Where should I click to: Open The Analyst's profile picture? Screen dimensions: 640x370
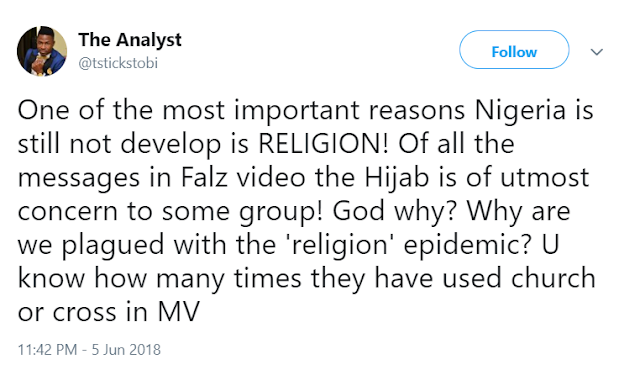(42, 51)
